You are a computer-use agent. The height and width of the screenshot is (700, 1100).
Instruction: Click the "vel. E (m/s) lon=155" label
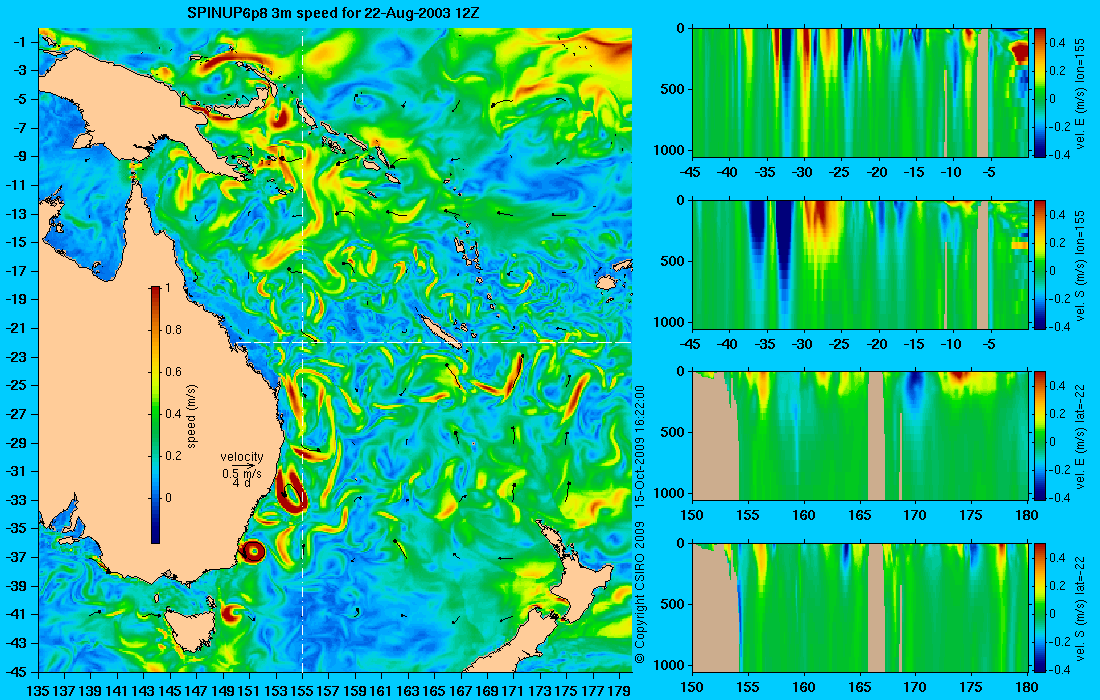(x=1082, y=93)
